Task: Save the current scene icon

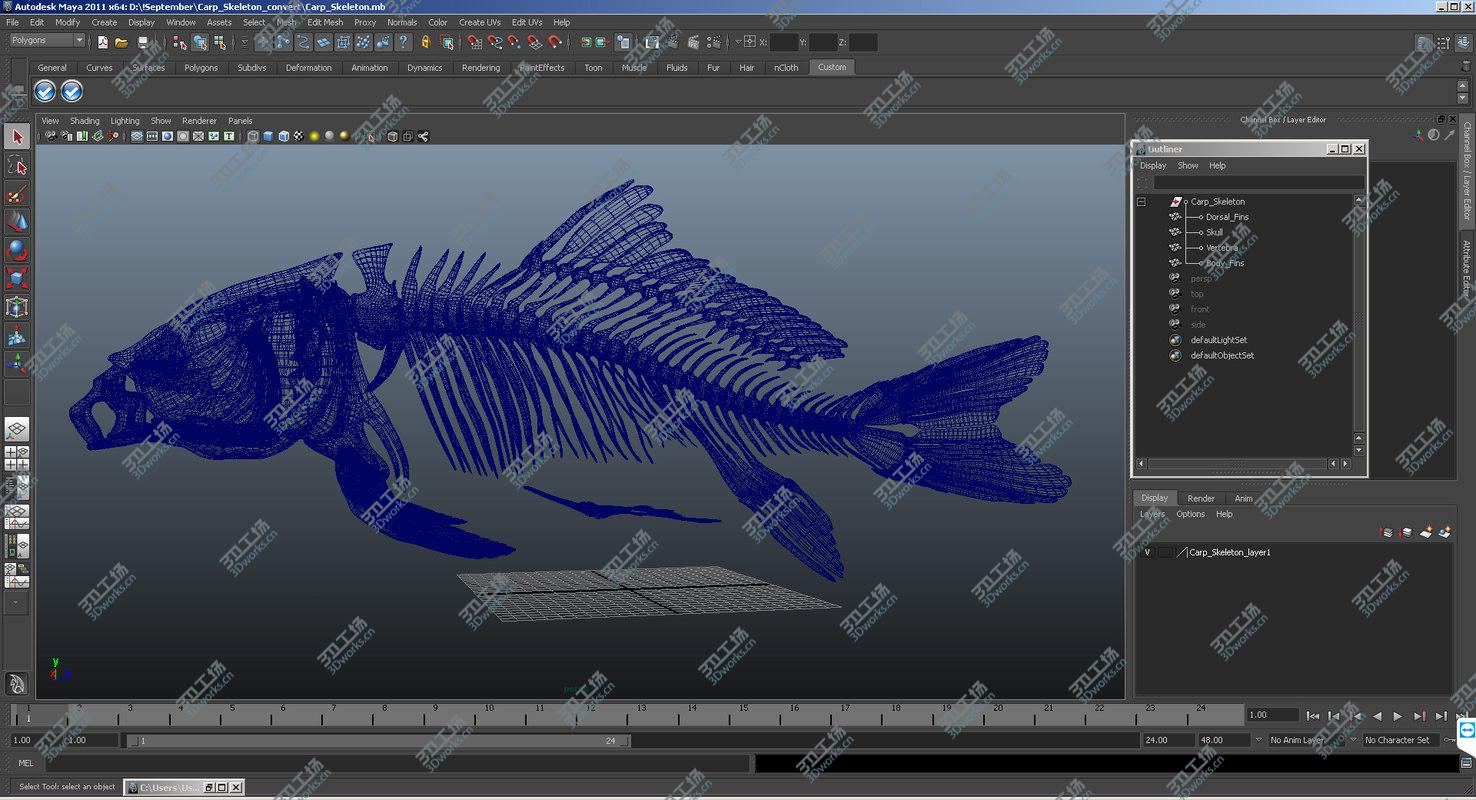Action: (142, 42)
